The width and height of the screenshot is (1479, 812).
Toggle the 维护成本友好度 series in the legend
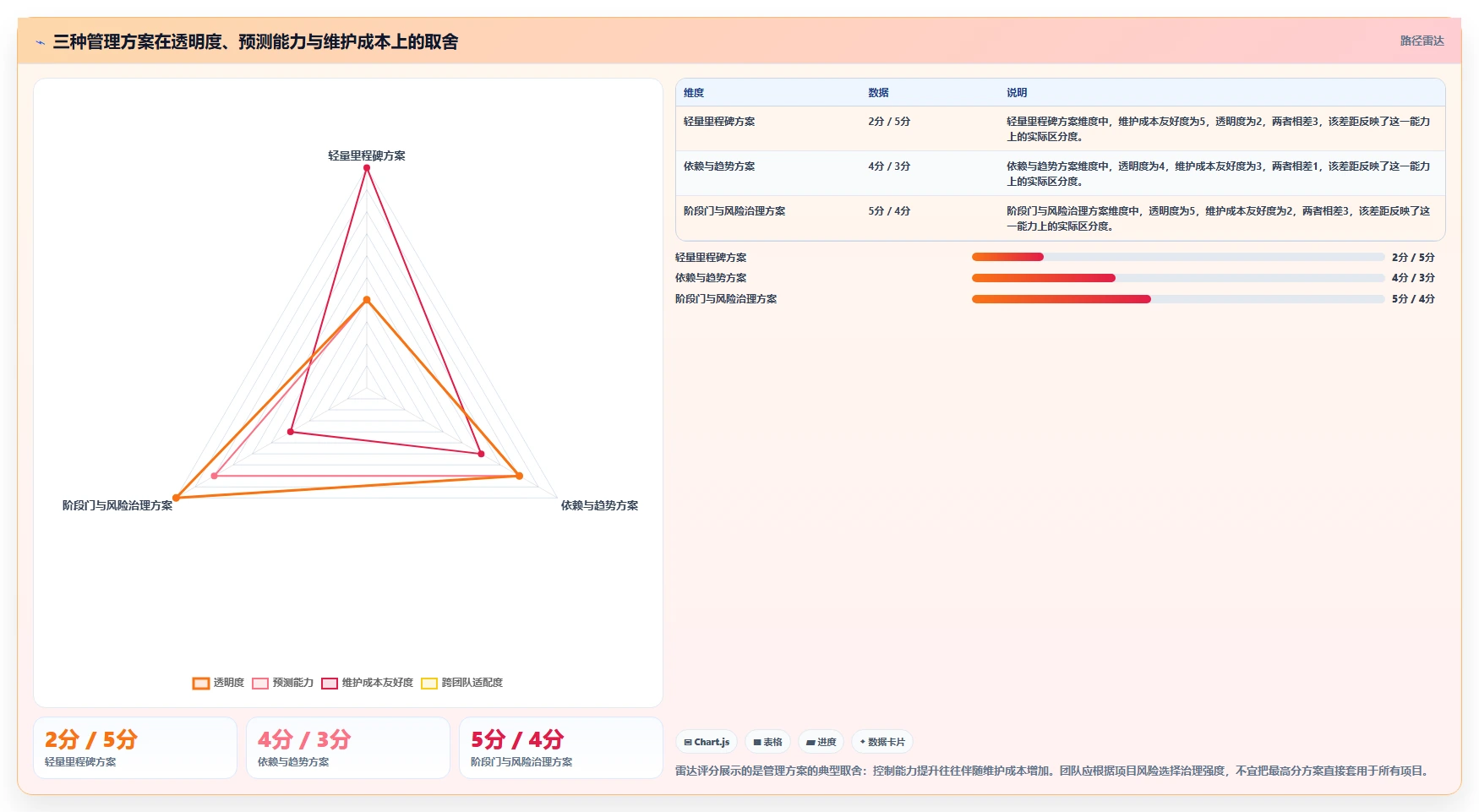point(368,683)
